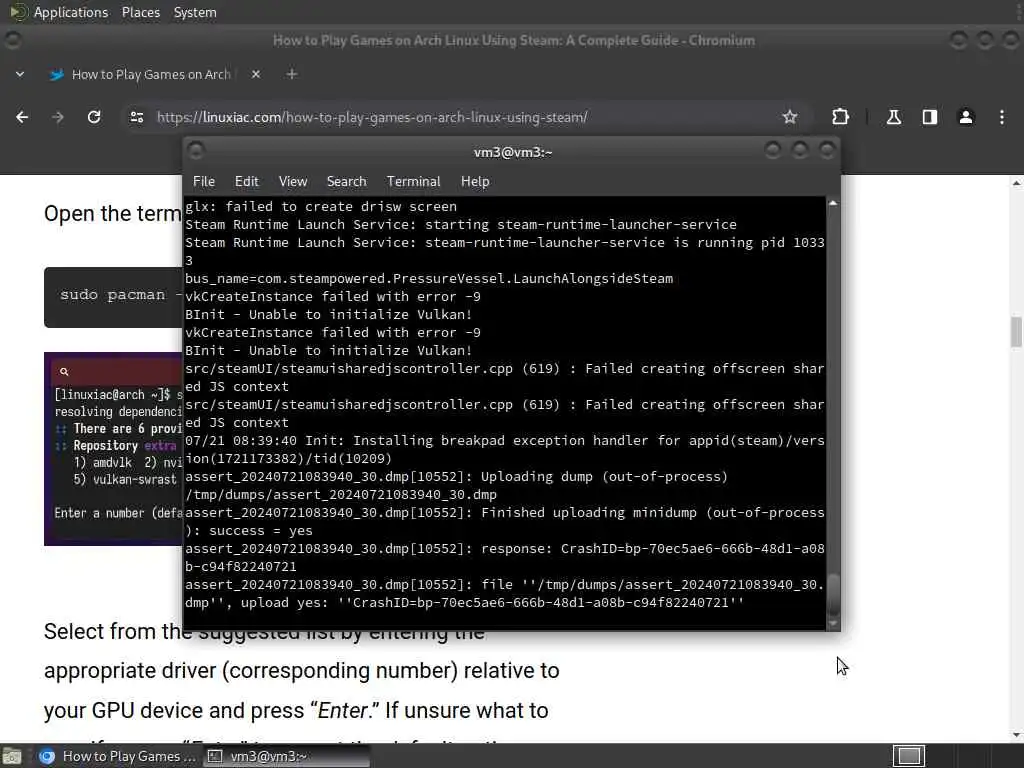
Task: Close the 'How to Play Games on Arch' tab
Action: pyautogui.click(x=256, y=74)
